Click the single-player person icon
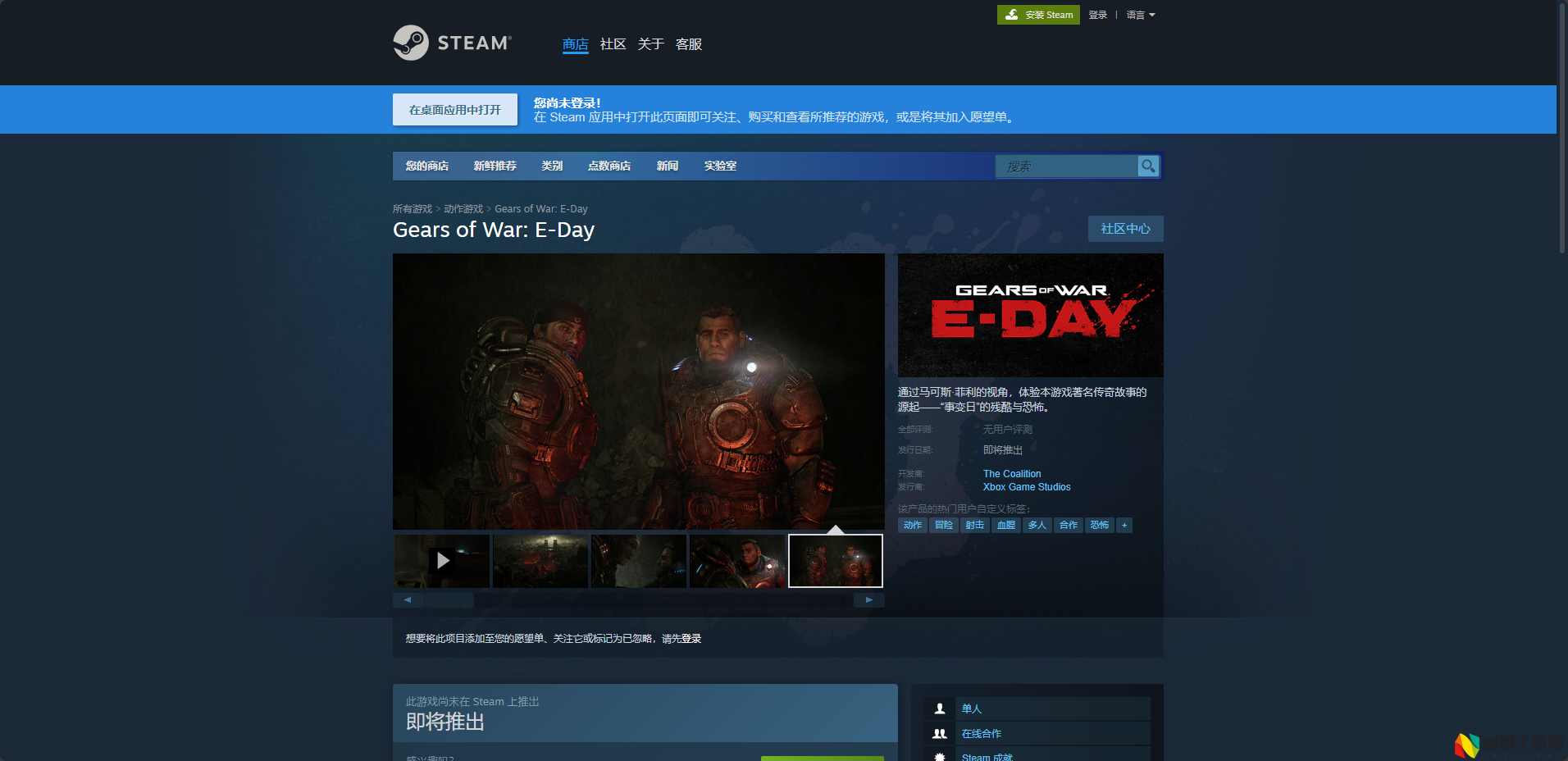The image size is (1568, 761). (940, 709)
